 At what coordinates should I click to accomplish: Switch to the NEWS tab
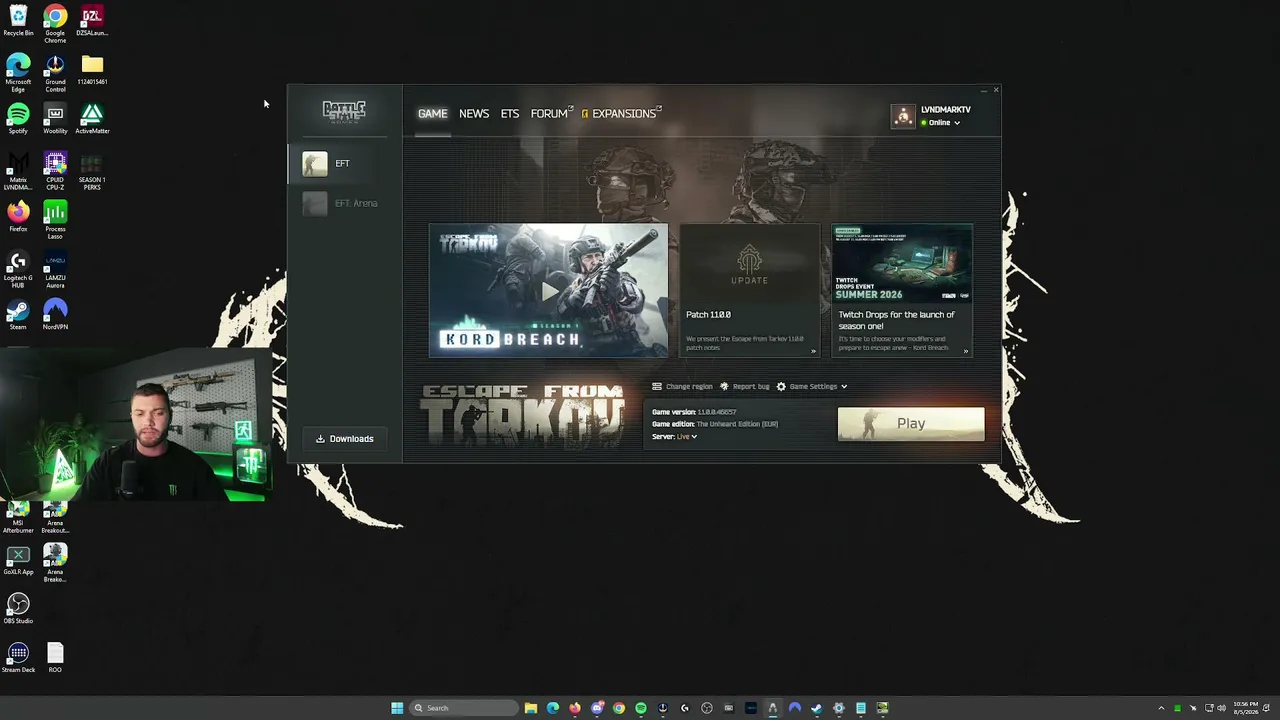tap(474, 113)
